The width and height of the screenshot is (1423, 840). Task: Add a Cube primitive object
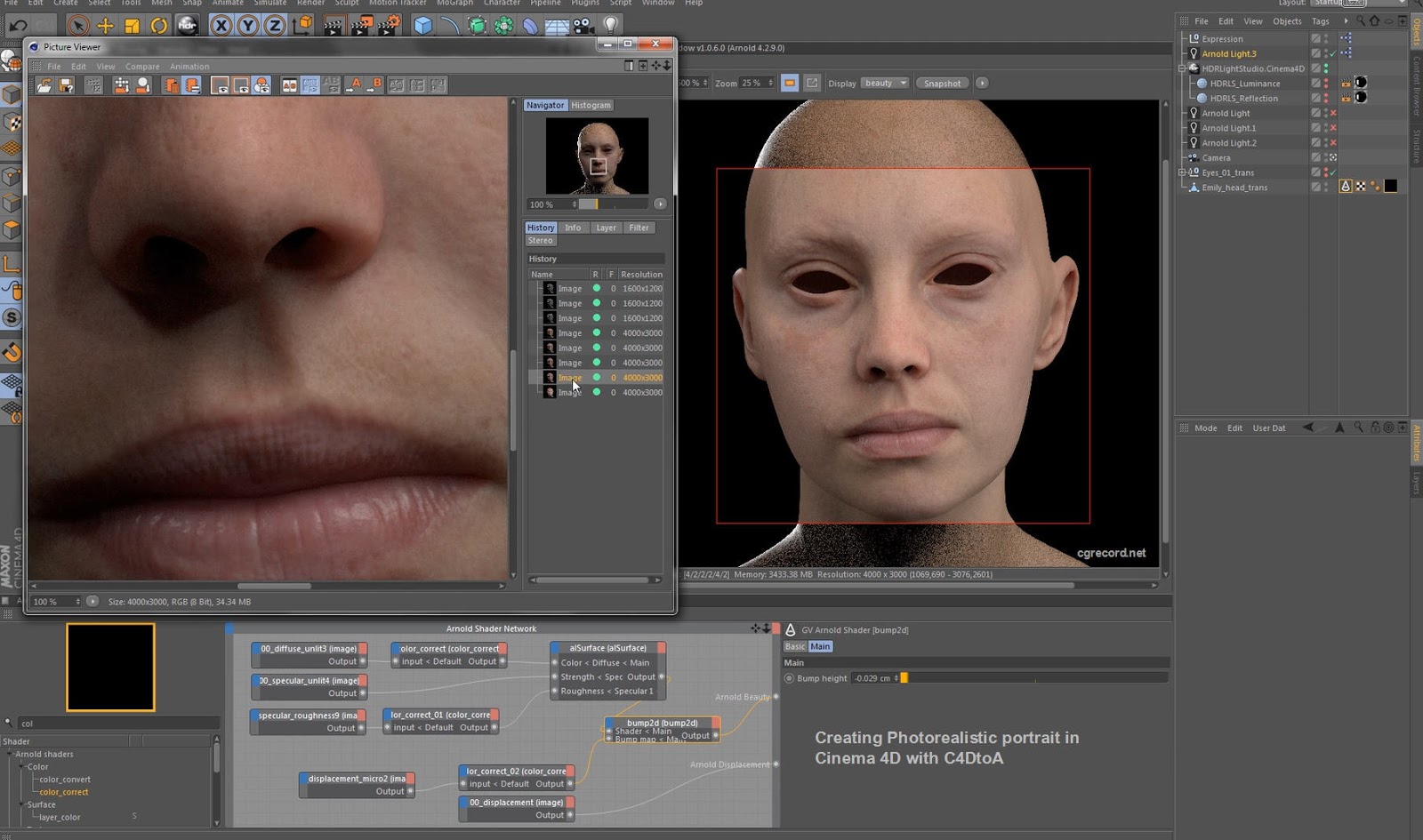[423, 26]
